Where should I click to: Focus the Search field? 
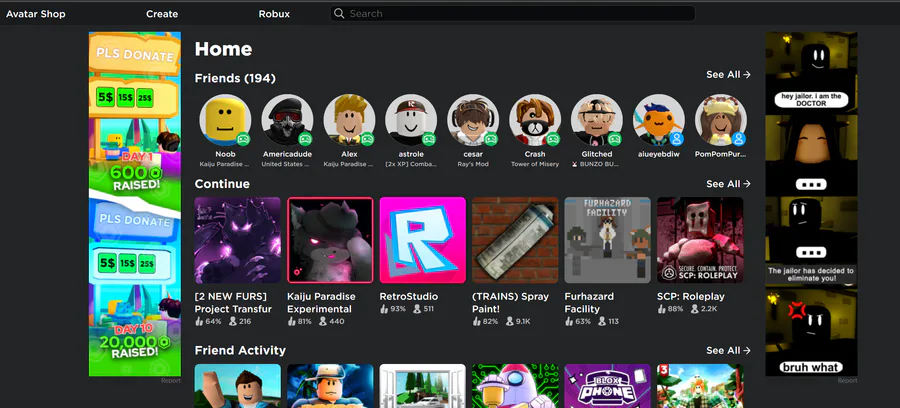tap(513, 13)
